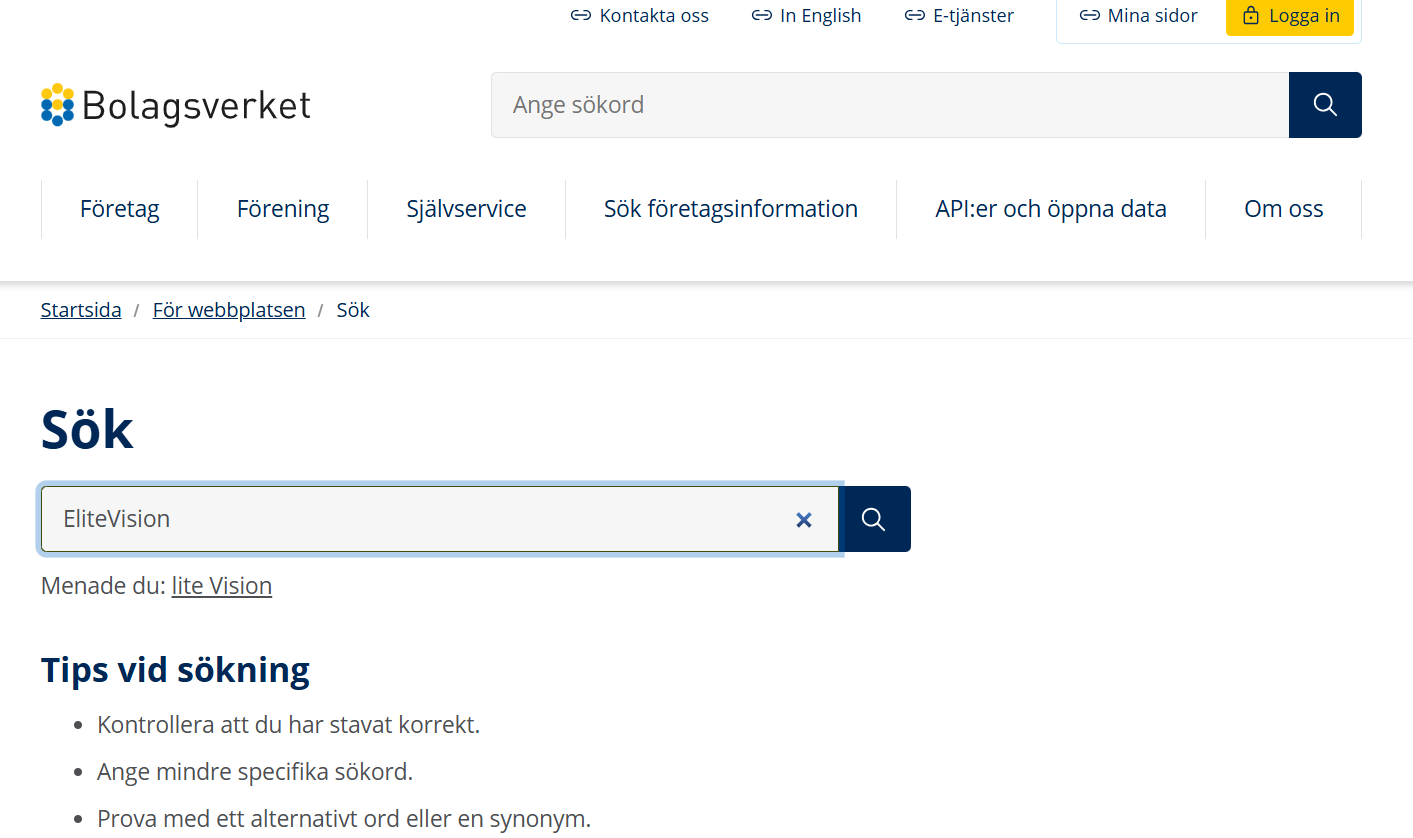Viewport: 1413px width, 838px height.
Task: Click the link icon beside E-tjänster
Action: (914, 16)
